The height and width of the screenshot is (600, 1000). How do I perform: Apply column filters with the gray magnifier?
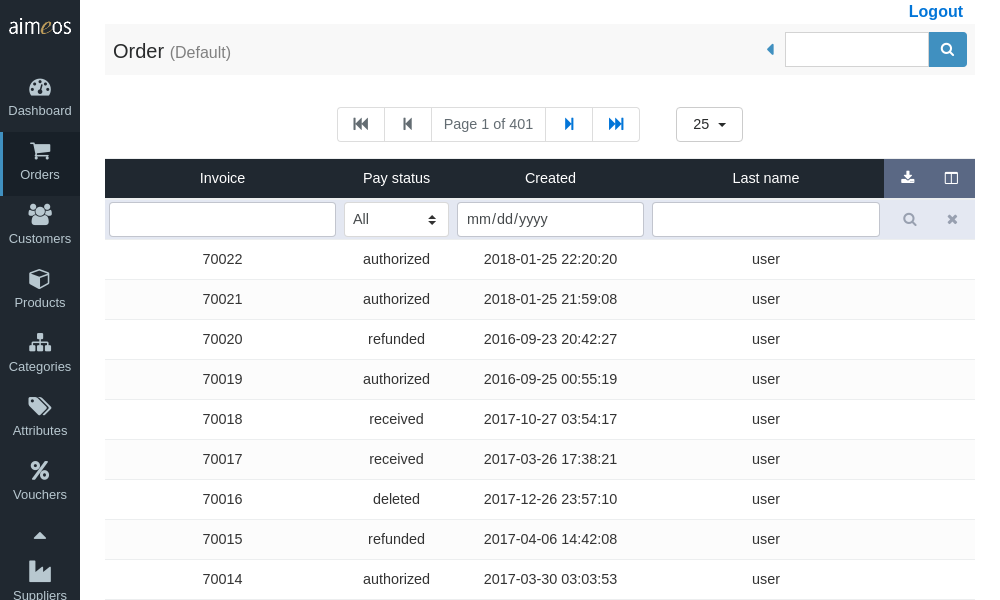[x=909, y=219]
